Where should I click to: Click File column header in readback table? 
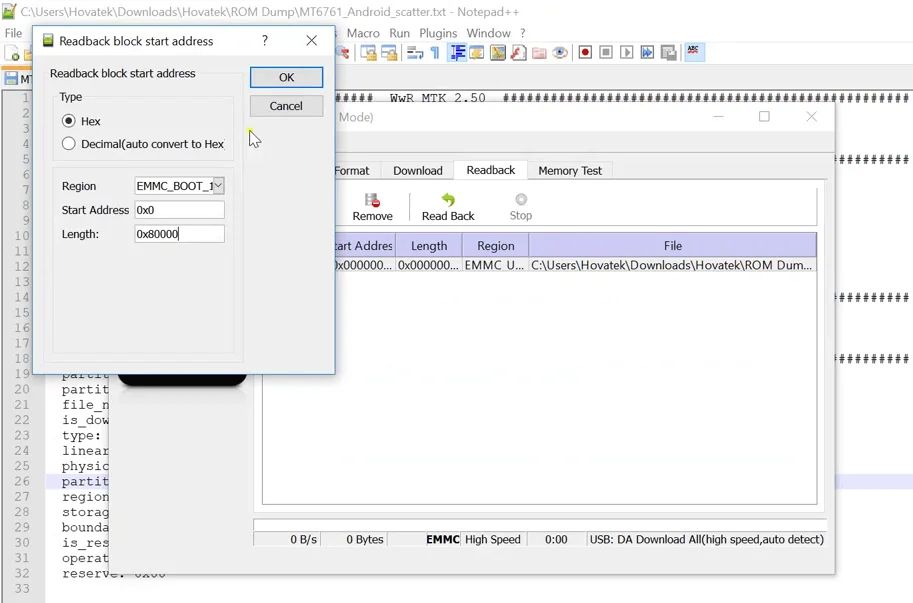tap(673, 246)
